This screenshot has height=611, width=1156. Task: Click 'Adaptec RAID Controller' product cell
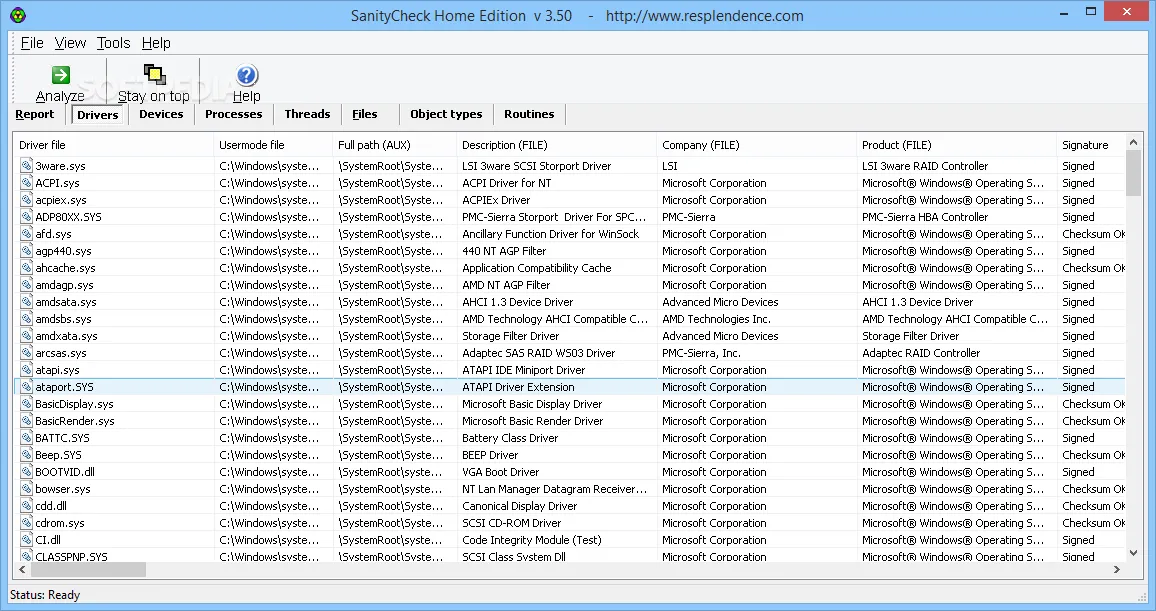[x=921, y=352]
